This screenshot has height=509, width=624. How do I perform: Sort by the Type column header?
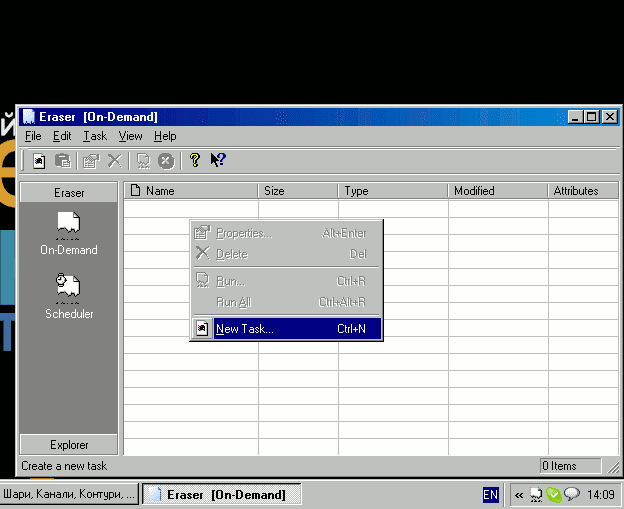pyautogui.click(x=393, y=191)
